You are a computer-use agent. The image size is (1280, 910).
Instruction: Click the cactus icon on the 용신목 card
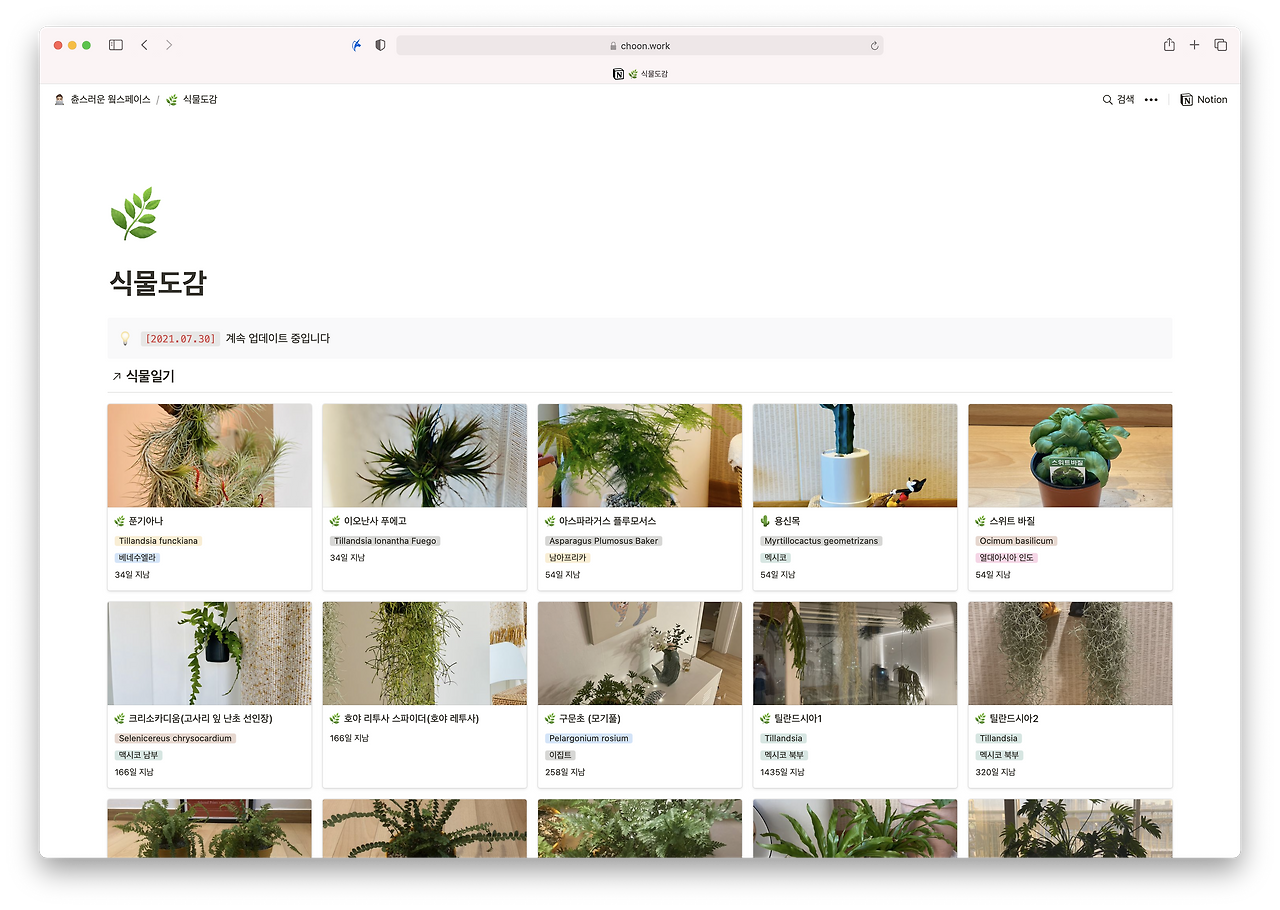tap(765, 521)
